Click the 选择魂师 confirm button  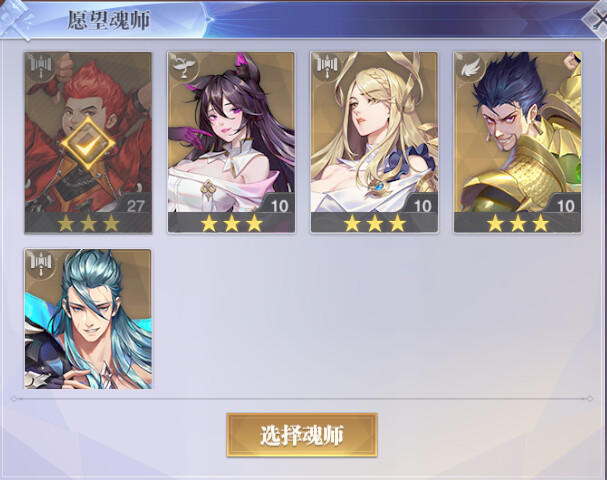(x=302, y=435)
